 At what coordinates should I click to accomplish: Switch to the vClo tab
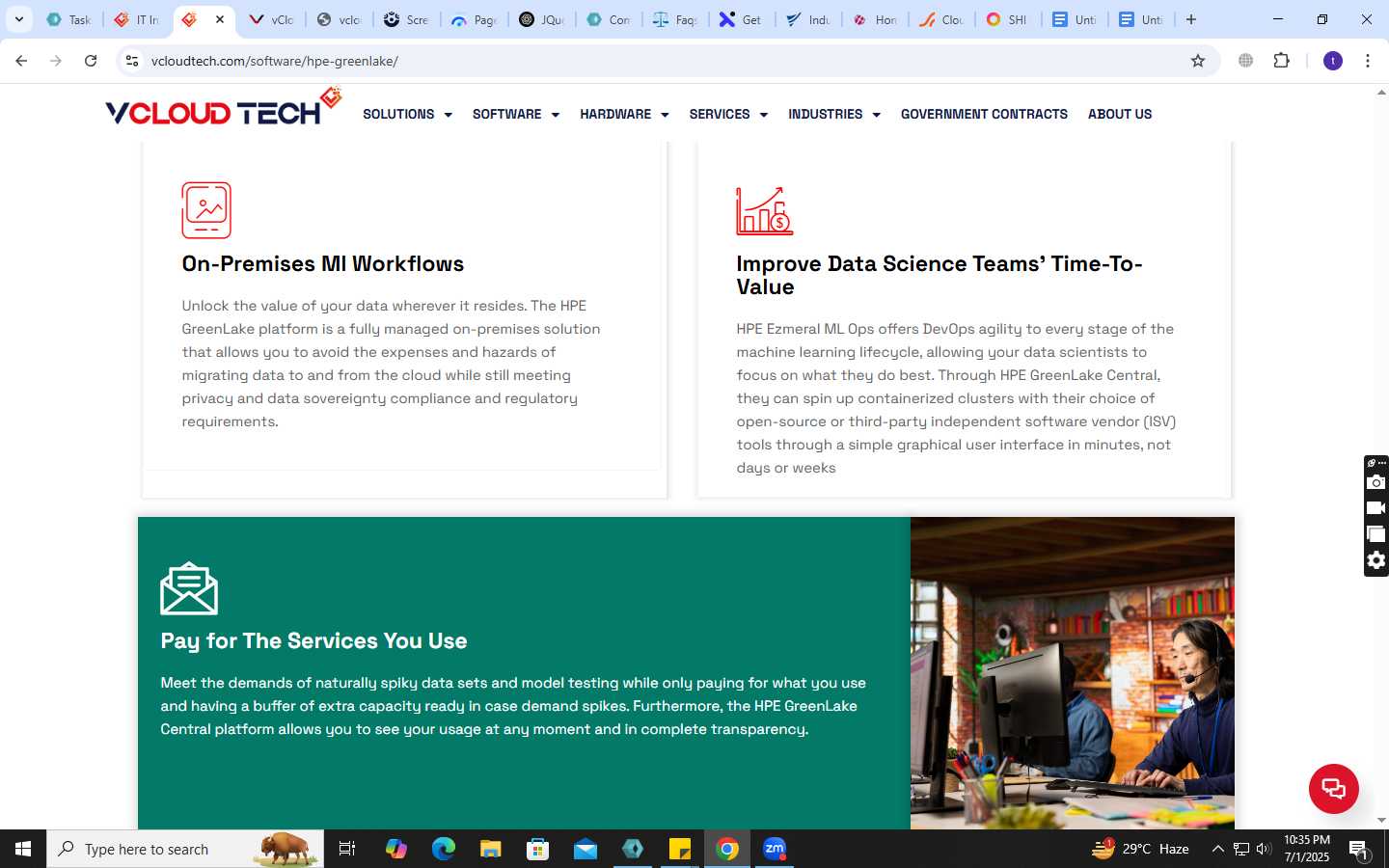tap(272, 19)
